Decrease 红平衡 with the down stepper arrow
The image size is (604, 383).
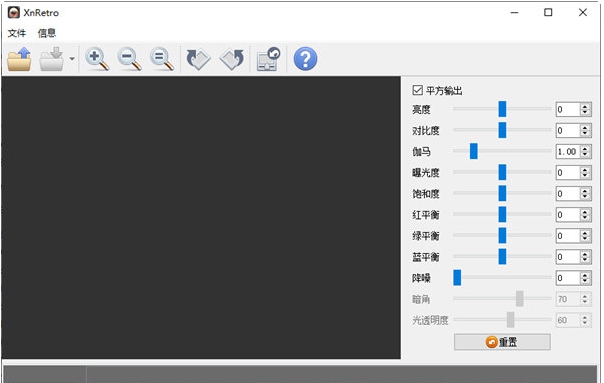pyautogui.click(x=585, y=218)
